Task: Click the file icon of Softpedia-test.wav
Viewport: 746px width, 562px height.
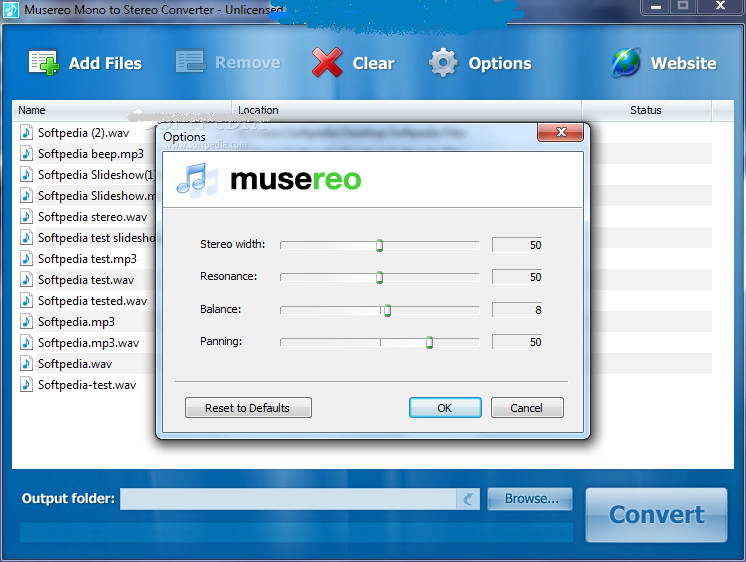Action: [x=26, y=385]
